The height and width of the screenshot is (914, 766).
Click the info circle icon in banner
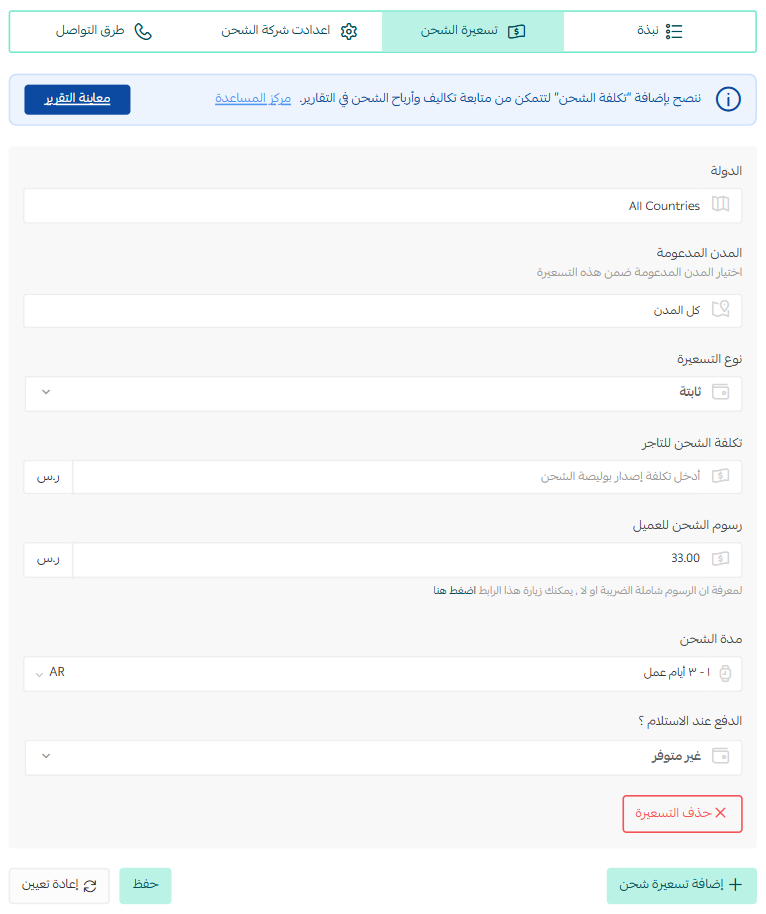click(x=728, y=99)
